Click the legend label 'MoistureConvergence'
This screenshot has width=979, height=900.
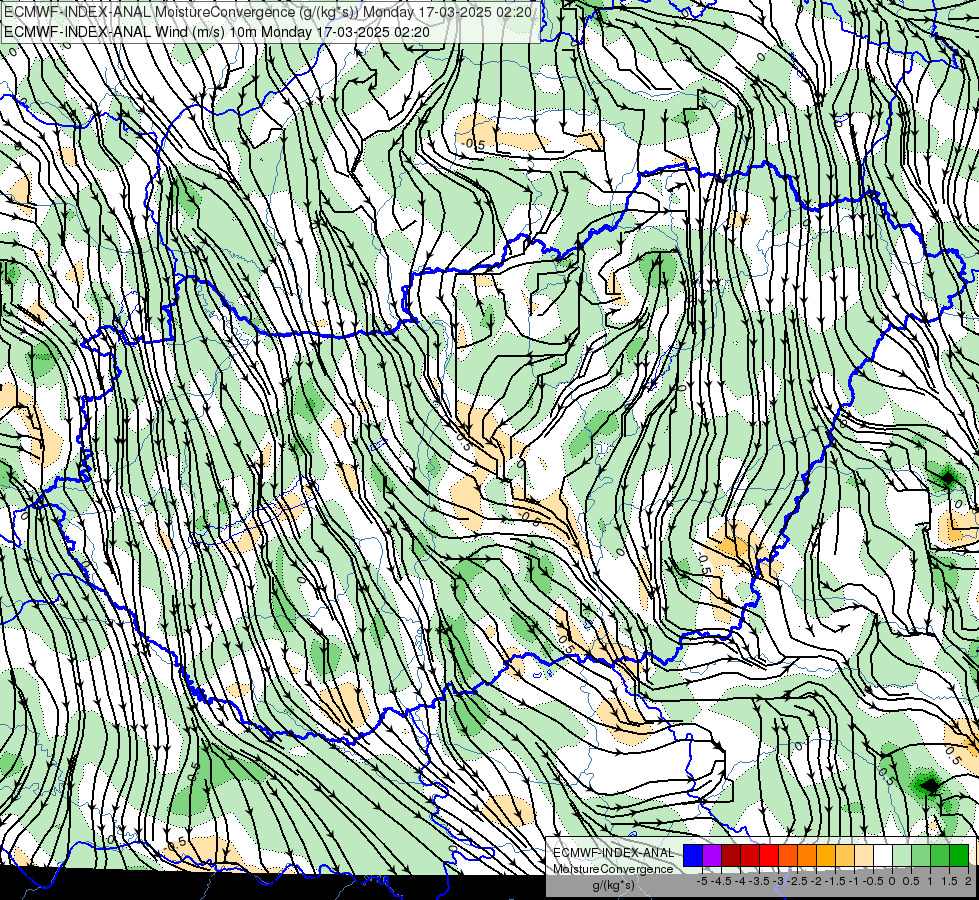coord(613,869)
